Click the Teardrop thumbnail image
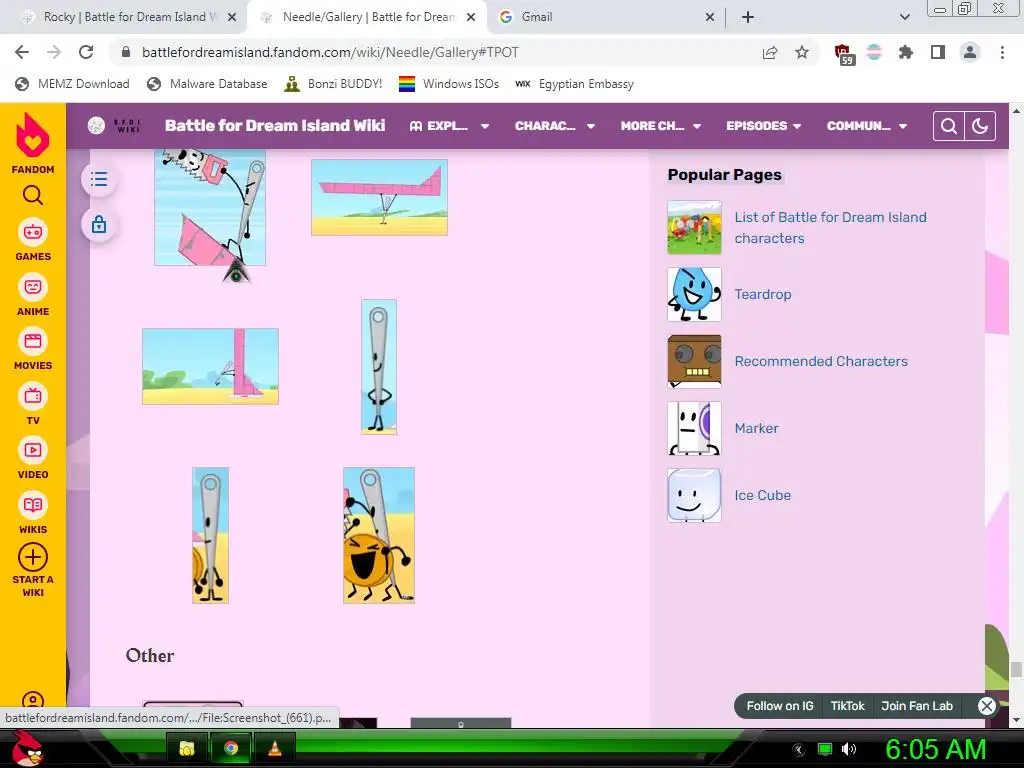The height and width of the screenshot is (768, 1024). click(x=694, y=294)
